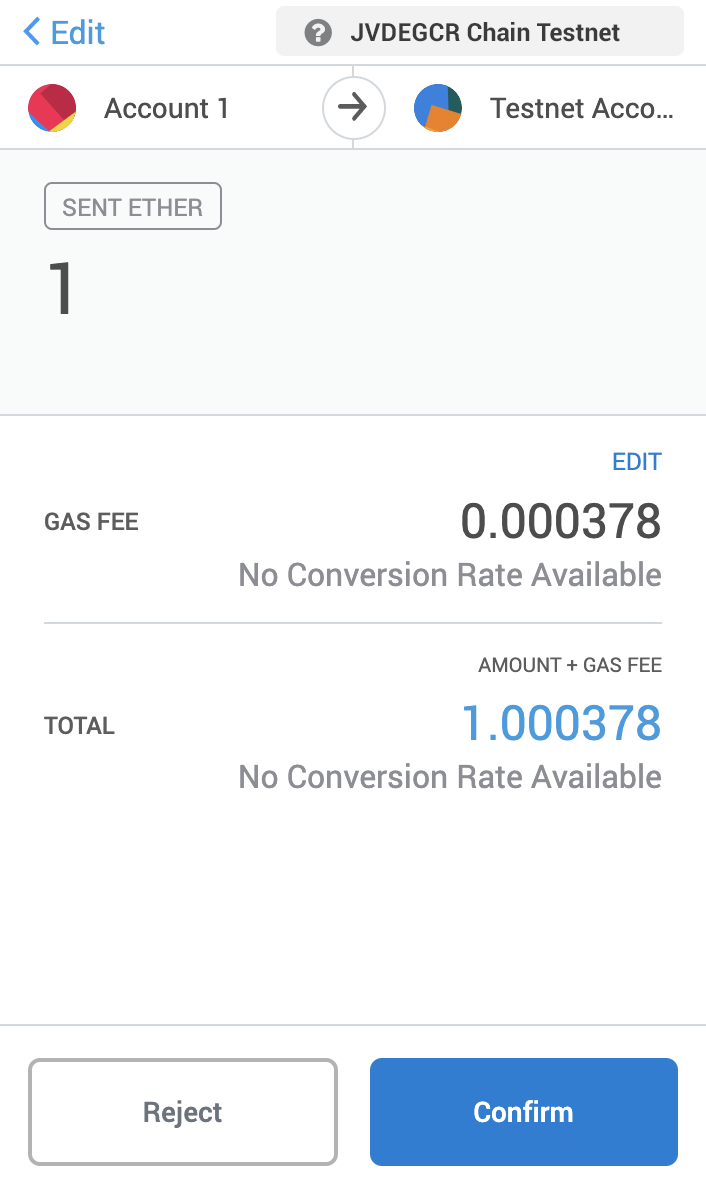Confirm the transaction
706x1196 pixels.
(x=523, y=1112)
